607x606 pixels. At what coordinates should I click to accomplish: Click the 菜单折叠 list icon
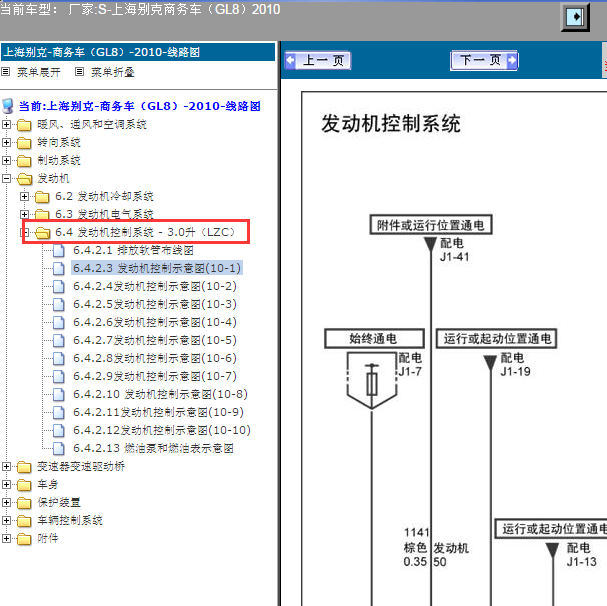click(x=79, y=72)
